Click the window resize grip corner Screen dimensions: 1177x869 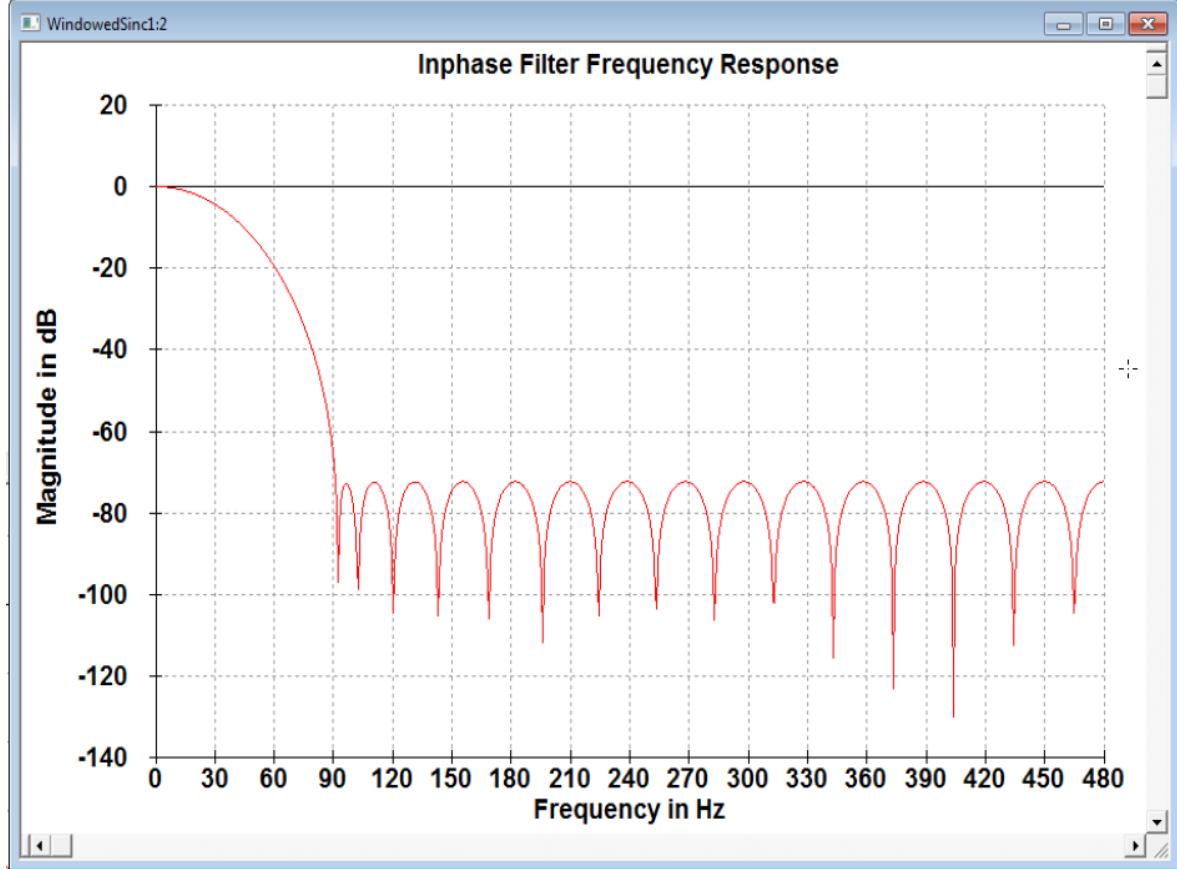(x=1160, y=847)
